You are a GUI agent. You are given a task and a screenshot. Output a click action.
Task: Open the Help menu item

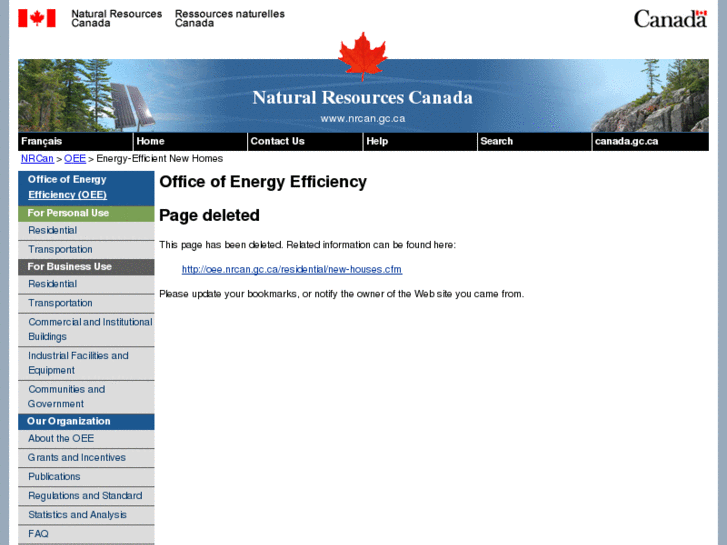[x=377, y=141]
